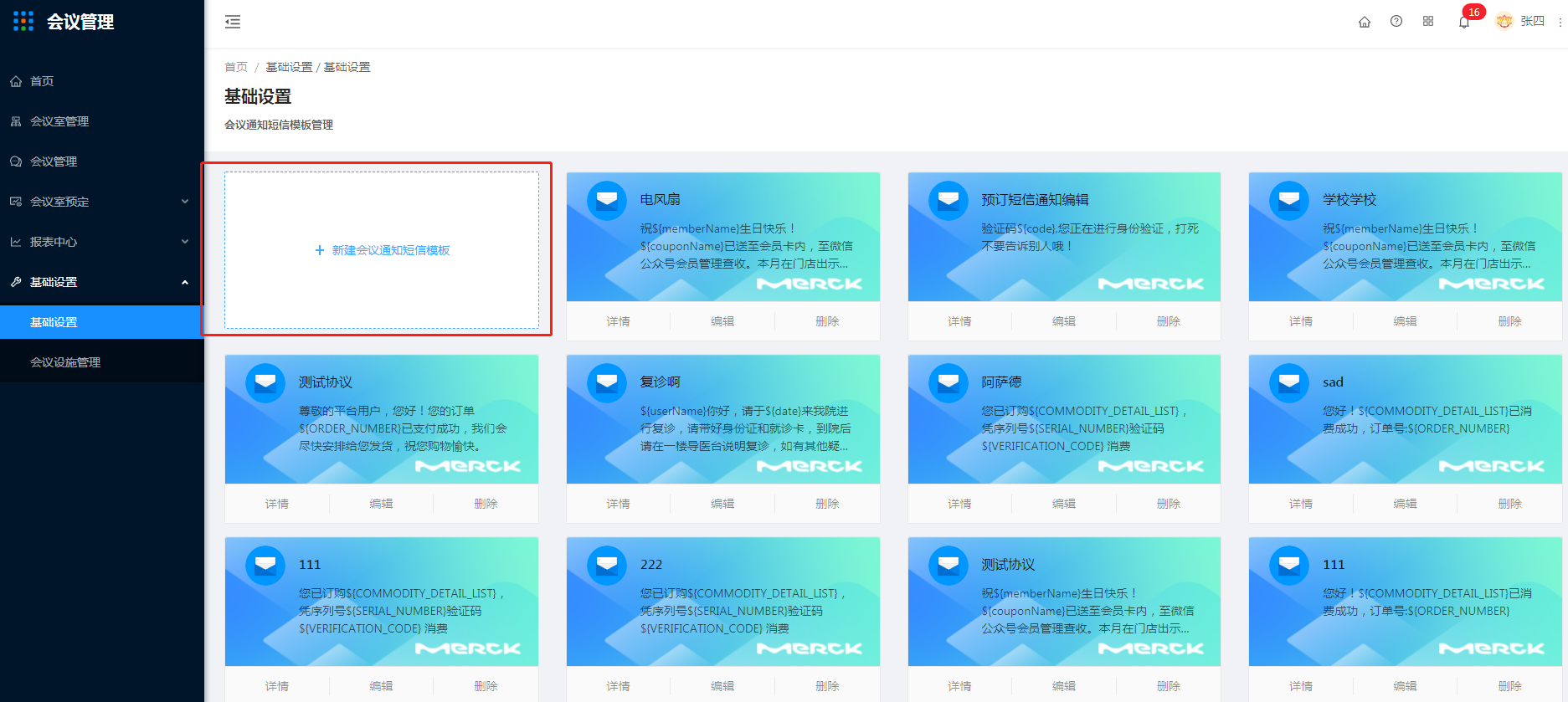Viewport: 1568px width, 702px height.
Task: Open the header grid apps icon
Action: (x=1428, y=22)
